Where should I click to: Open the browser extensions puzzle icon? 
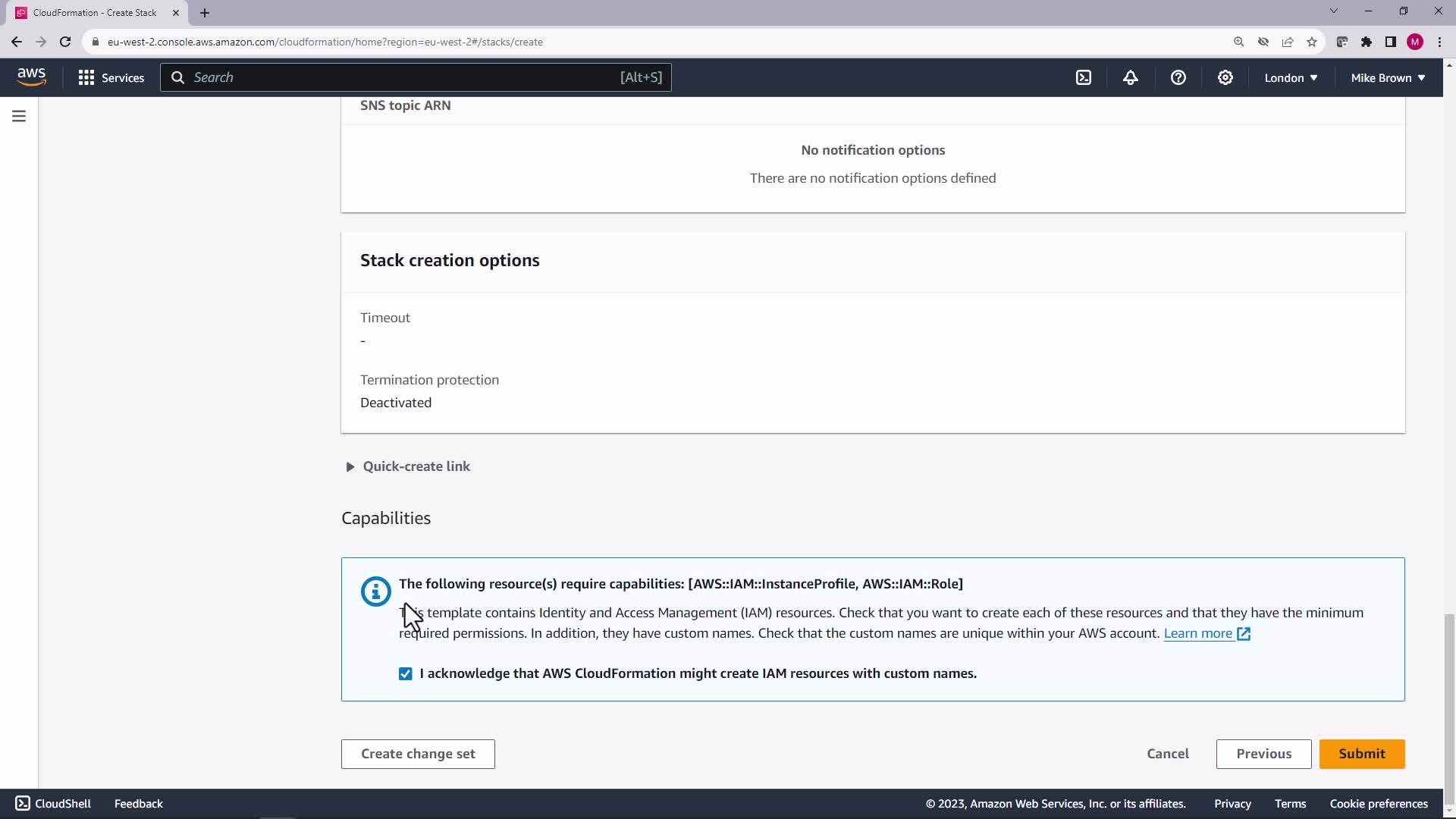(1367, 42)
